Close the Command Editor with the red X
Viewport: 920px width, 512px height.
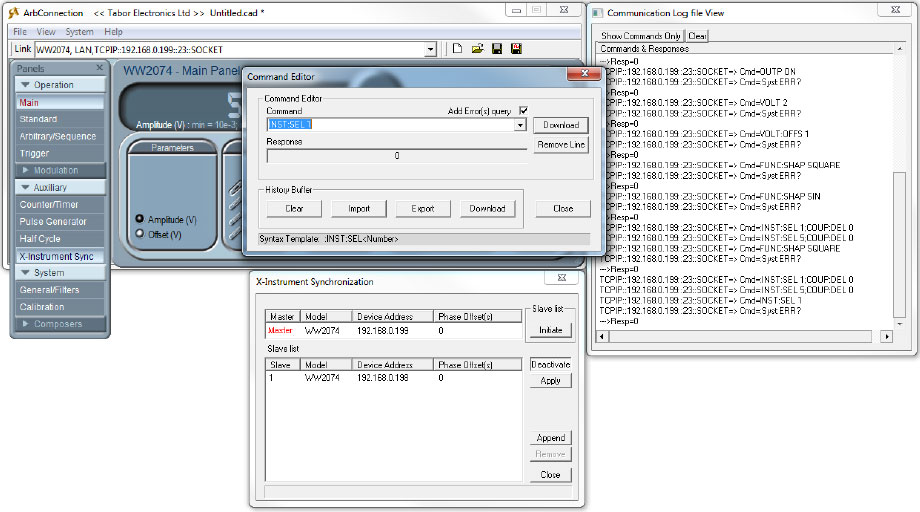coord(582,76)
